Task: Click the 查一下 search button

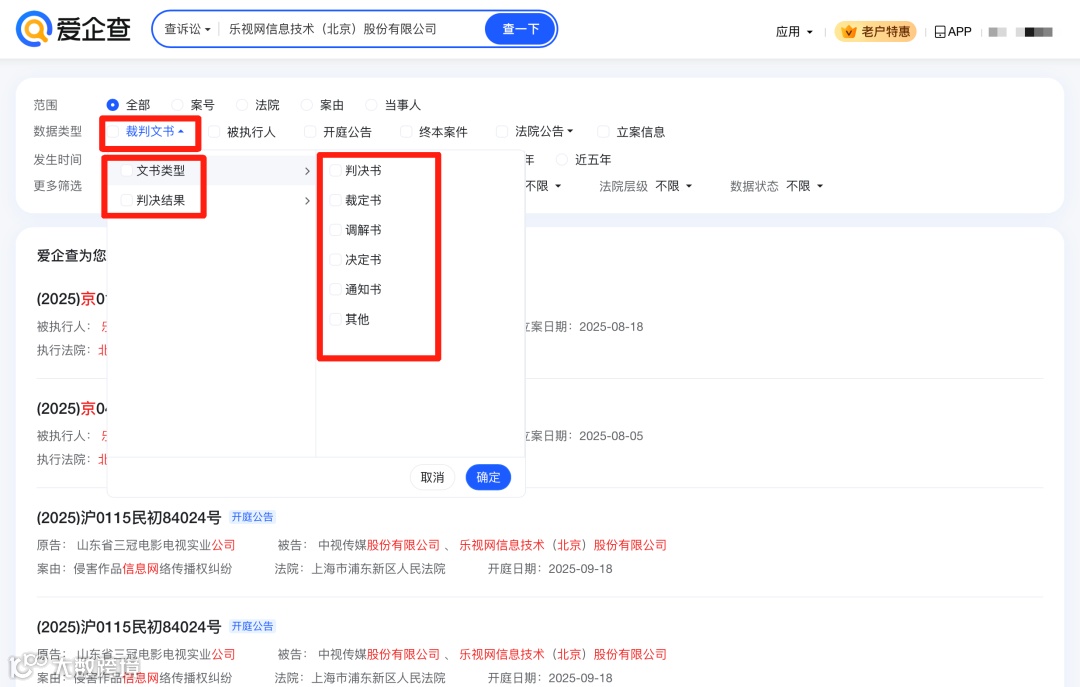Action: click(520, 29)
